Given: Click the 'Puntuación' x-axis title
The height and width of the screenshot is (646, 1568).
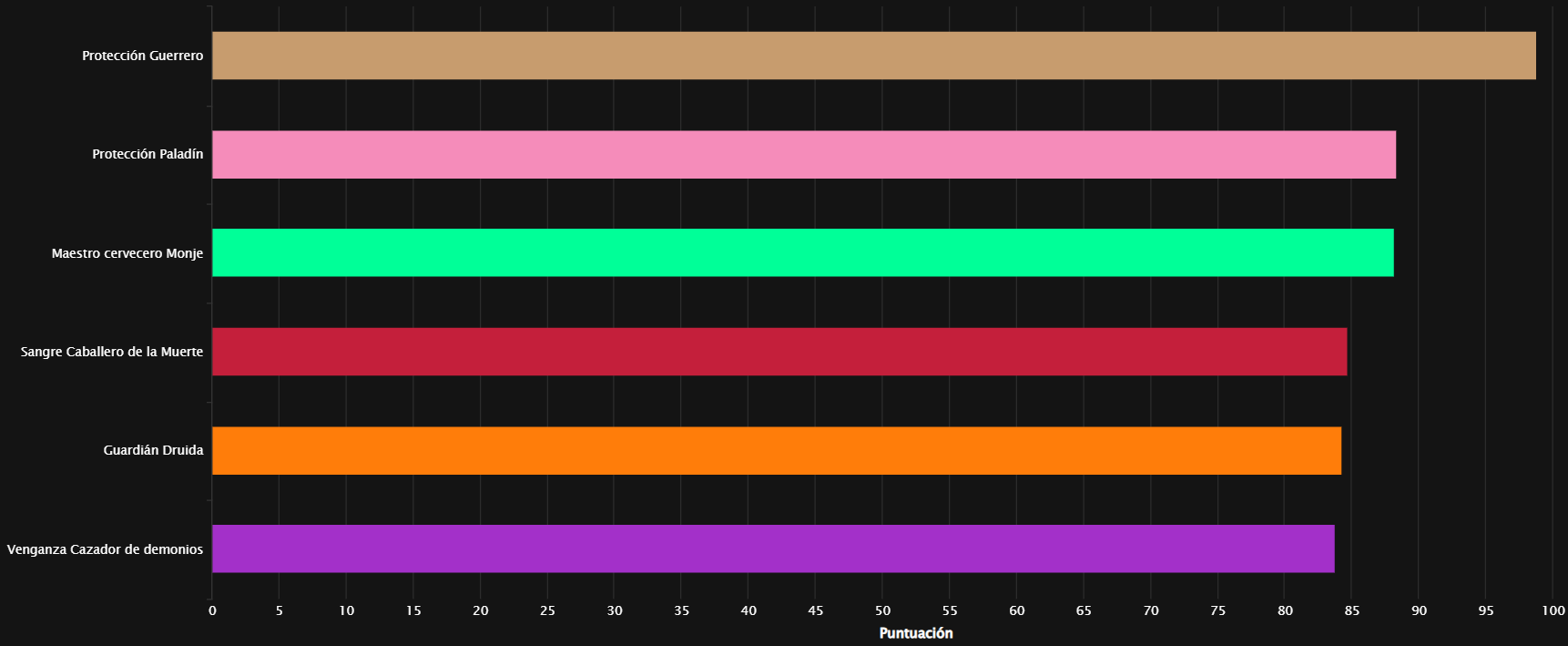Looking at the screenshot, I should [916, 633].
